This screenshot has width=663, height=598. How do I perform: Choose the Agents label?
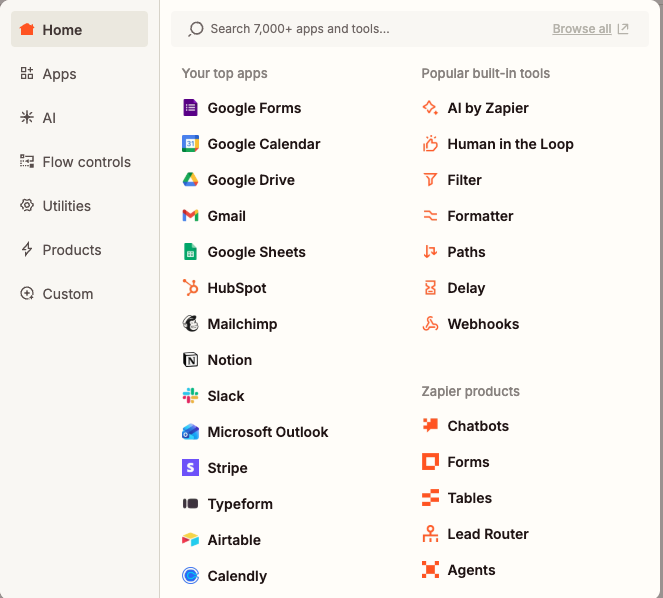click(x=471, y=570)
